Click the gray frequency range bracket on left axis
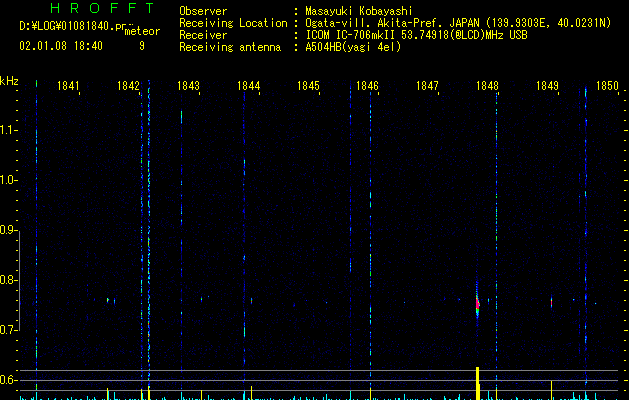Screen dimensions: 629x400 19,280
